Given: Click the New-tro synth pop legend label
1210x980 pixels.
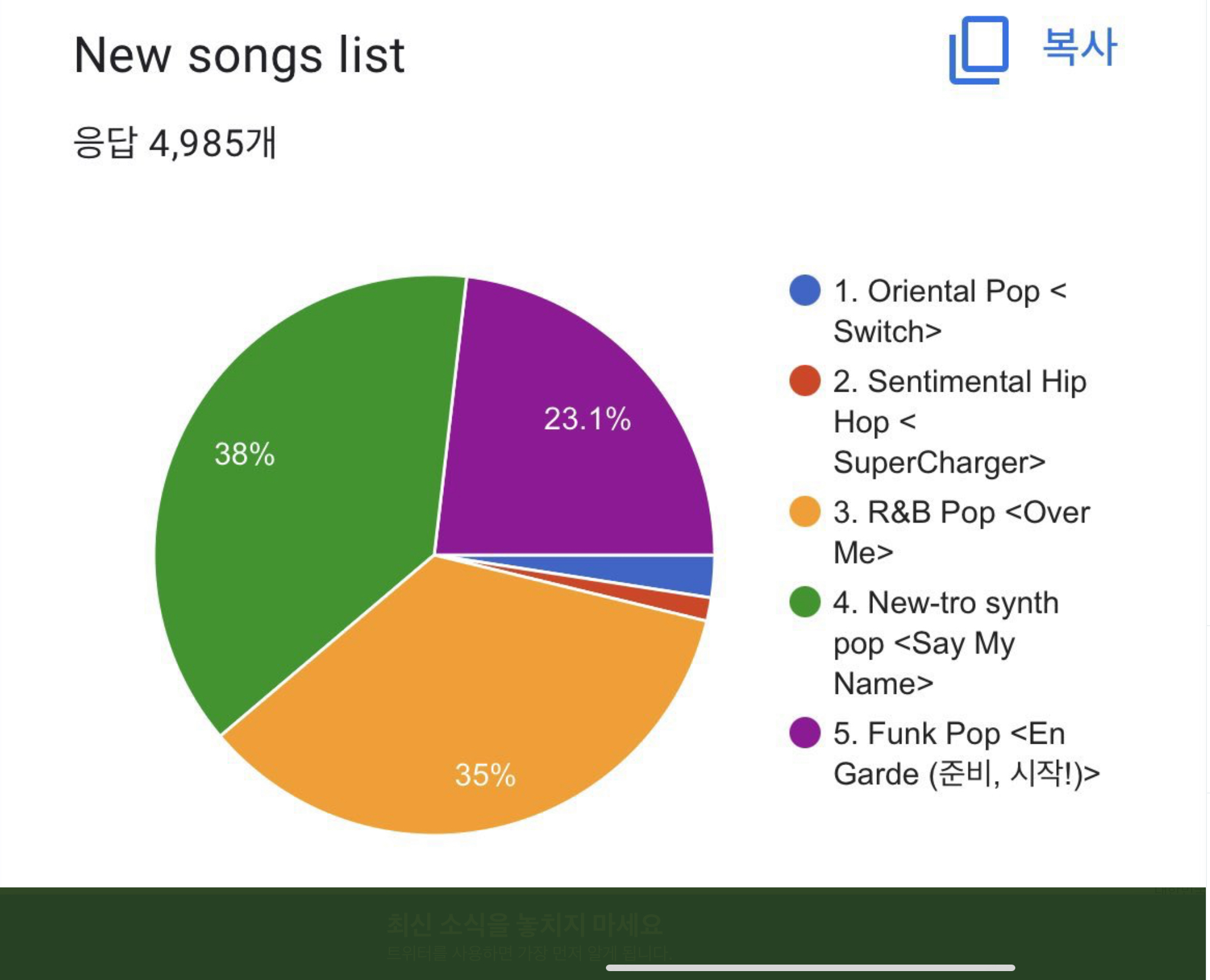Looking at the screenshot, I should (x=946, y=643).
